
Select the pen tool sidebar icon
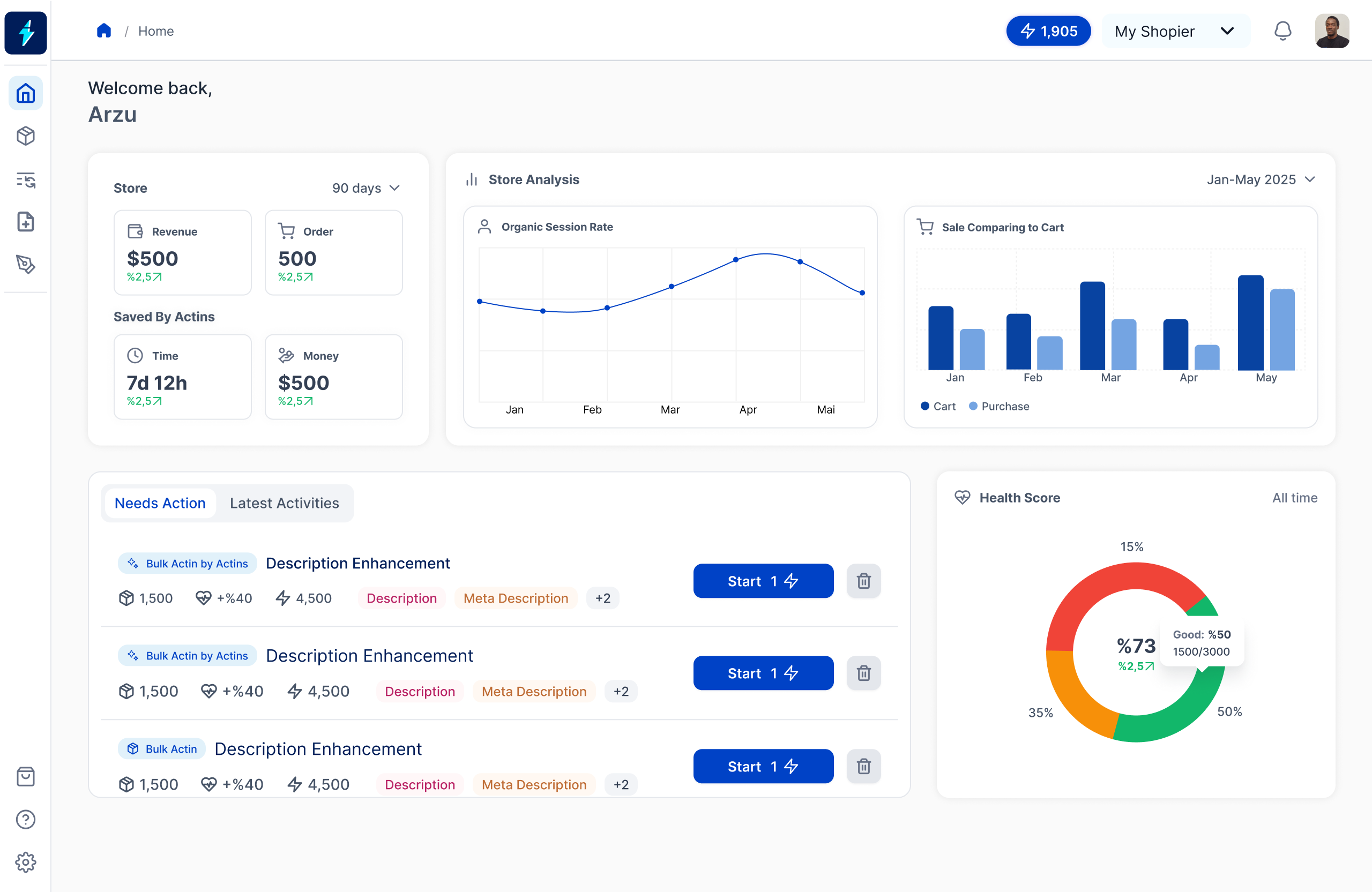pyautogui.click(x=25, y=265)
